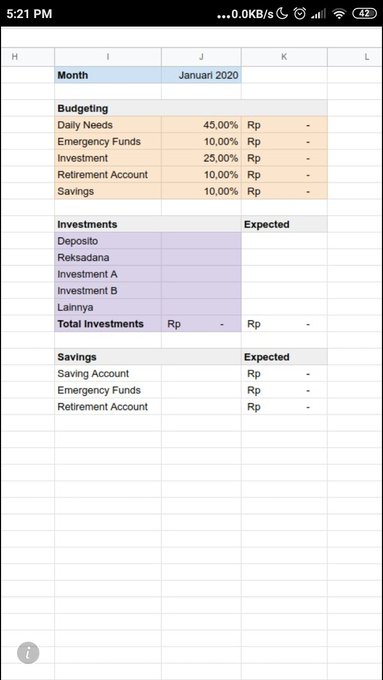Tap the cellular signal bars icon
Screen dimensions: 383x680
318,14
